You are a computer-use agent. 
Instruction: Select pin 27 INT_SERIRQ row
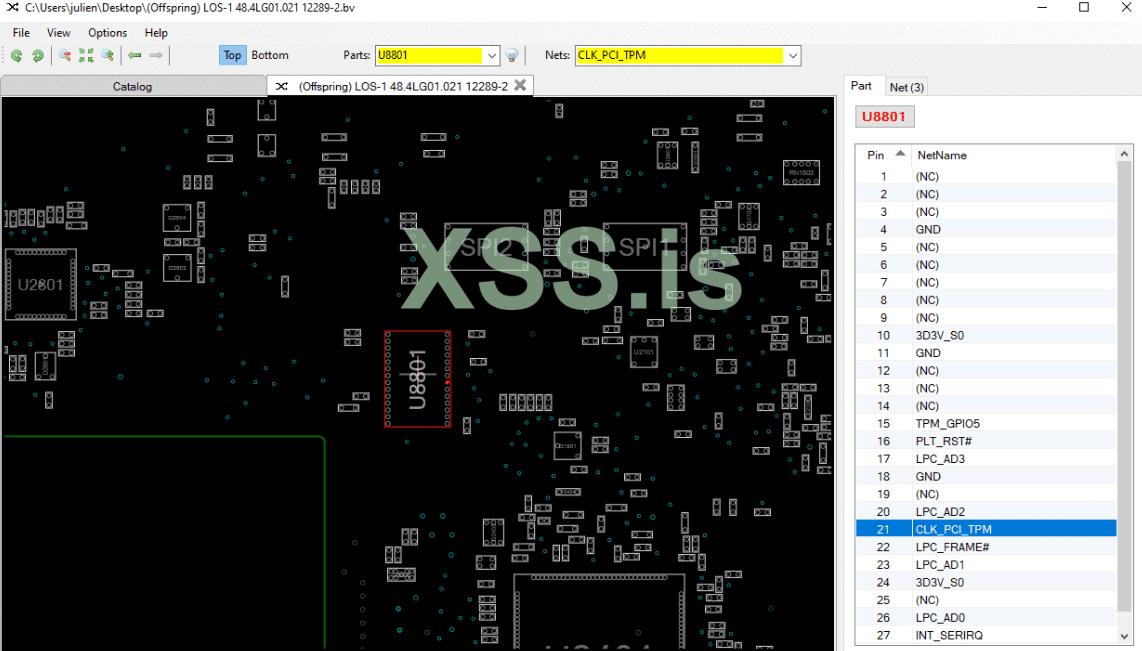[x=986, y=636]
